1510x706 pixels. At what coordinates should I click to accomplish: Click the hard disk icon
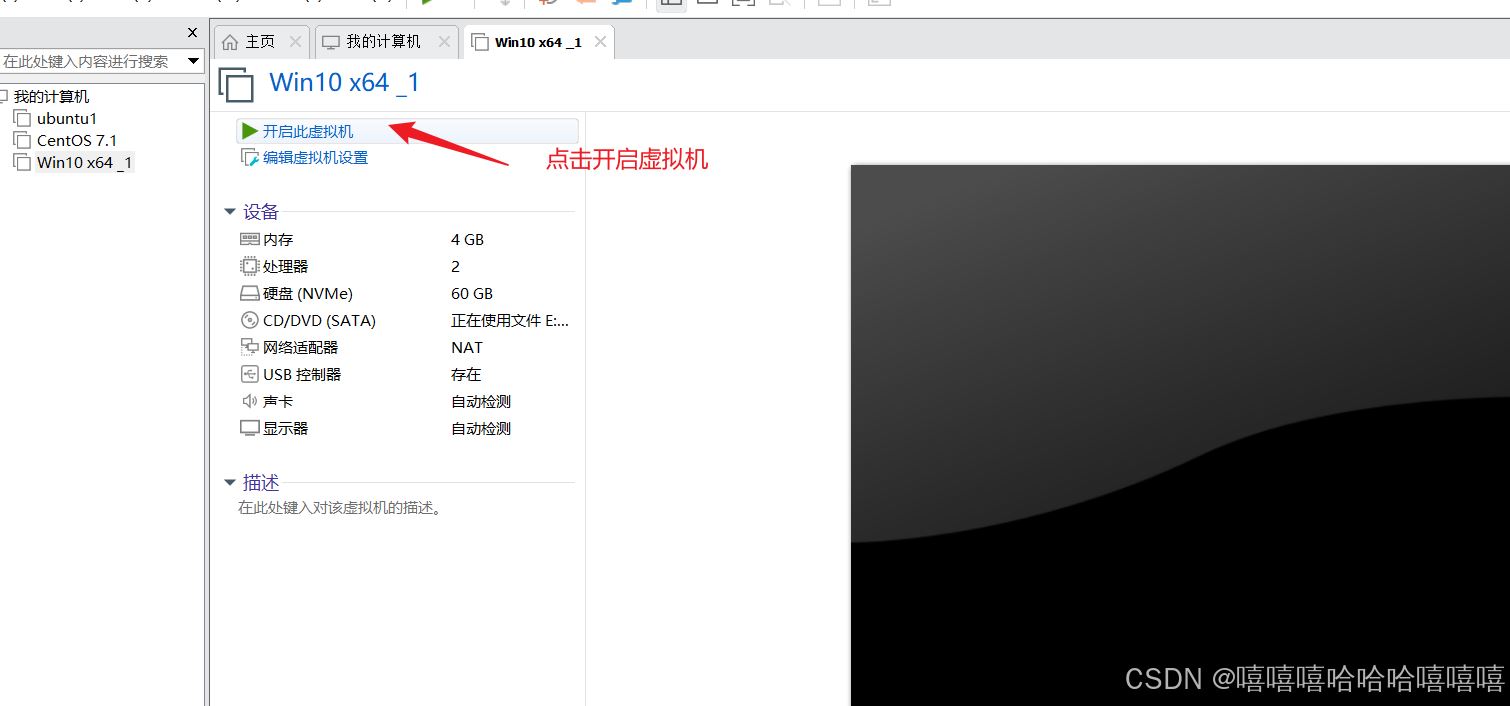250,294
